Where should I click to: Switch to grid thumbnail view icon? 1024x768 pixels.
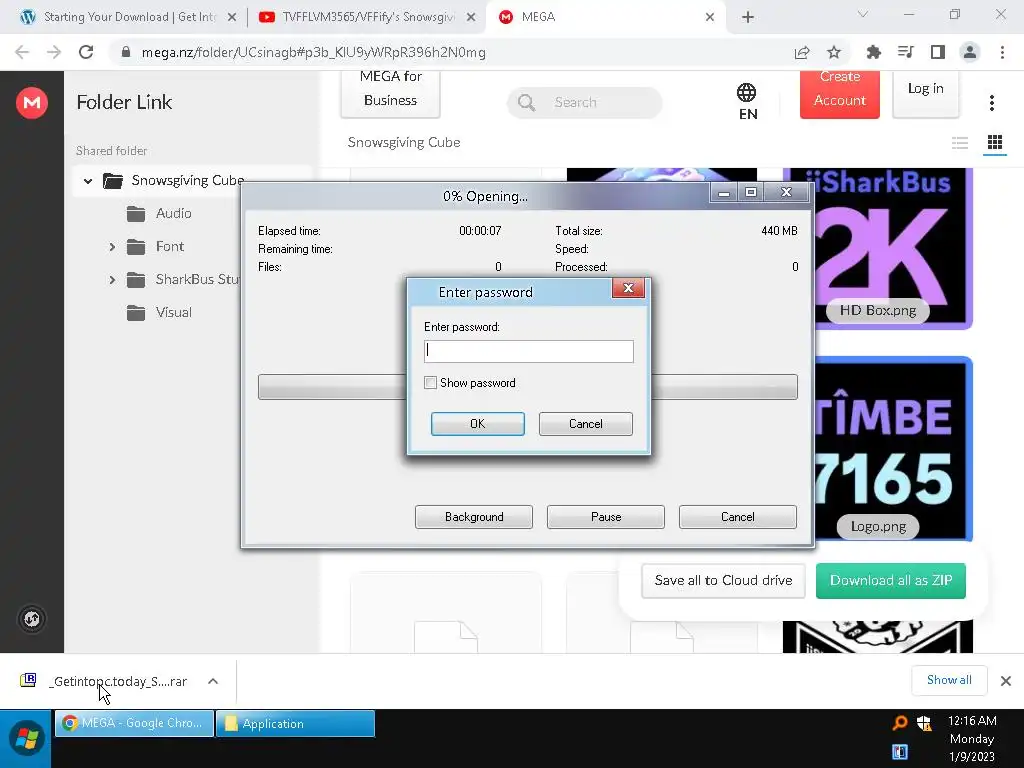(995, 142)
